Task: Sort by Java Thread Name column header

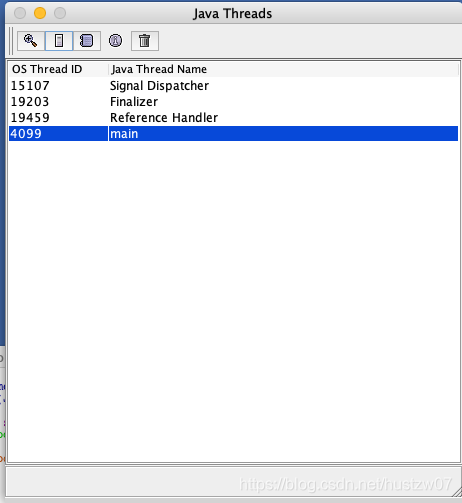Action: coord(283,69)
